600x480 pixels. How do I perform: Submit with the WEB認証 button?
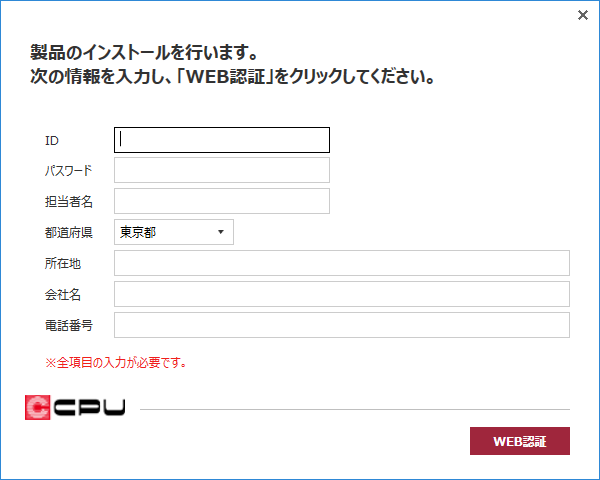[x=520, y=441]
